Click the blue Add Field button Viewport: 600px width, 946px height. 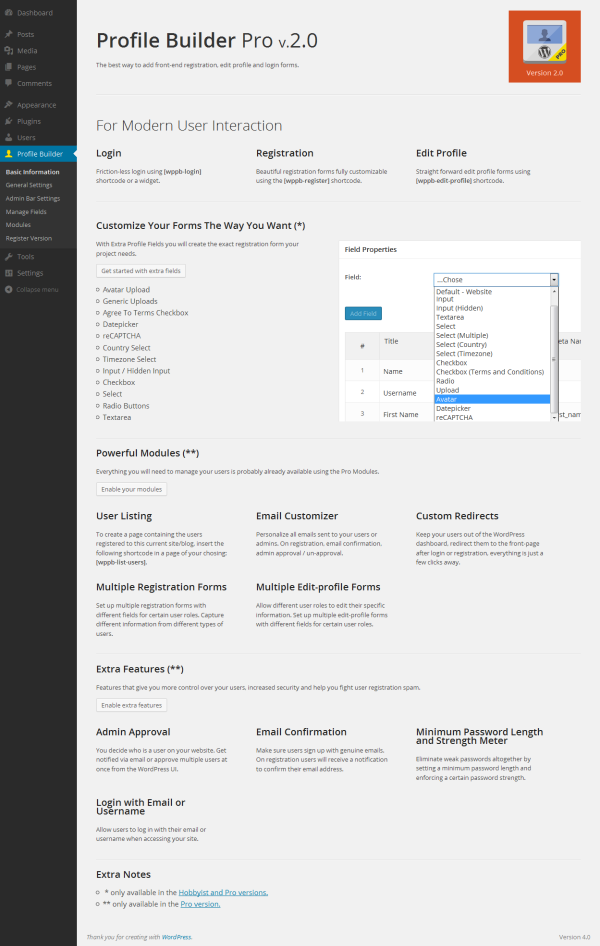tap(363, 314)
